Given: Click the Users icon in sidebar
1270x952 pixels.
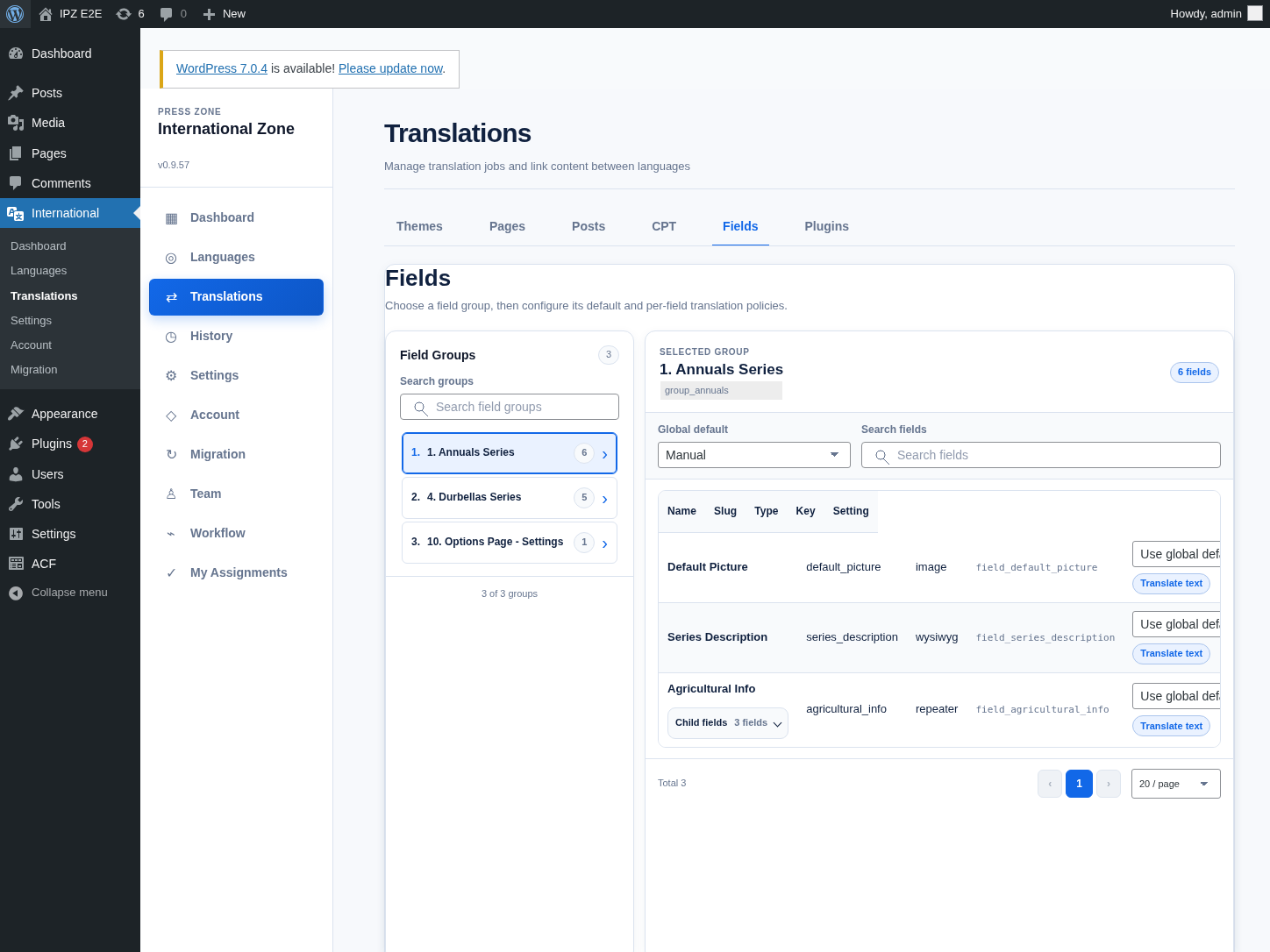Looking at the screenshot, I should pyautogui.click(x=16, y=474).
